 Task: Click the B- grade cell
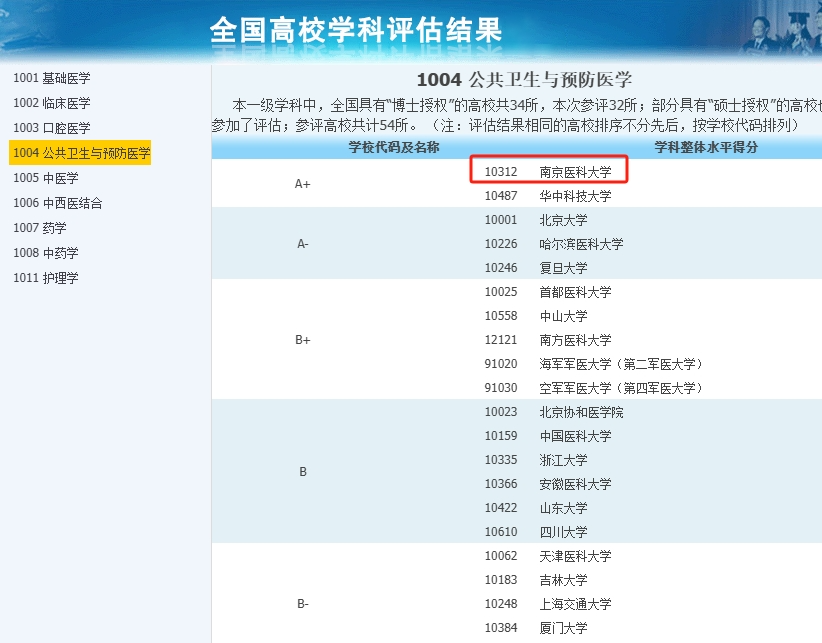click(x=302, y=604)
